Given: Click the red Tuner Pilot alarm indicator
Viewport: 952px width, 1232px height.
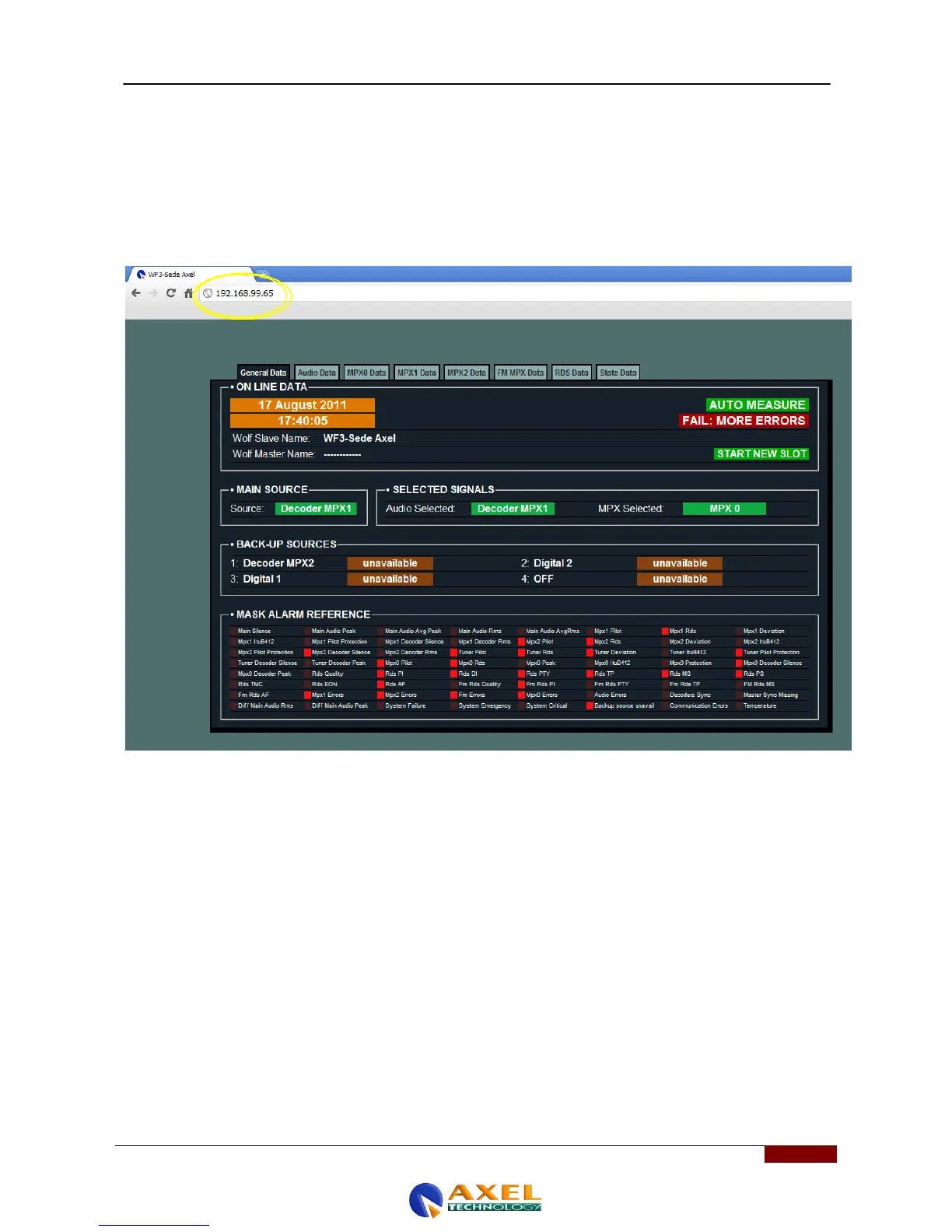Looking at the screenshot, I should click(x=453, y=653).
